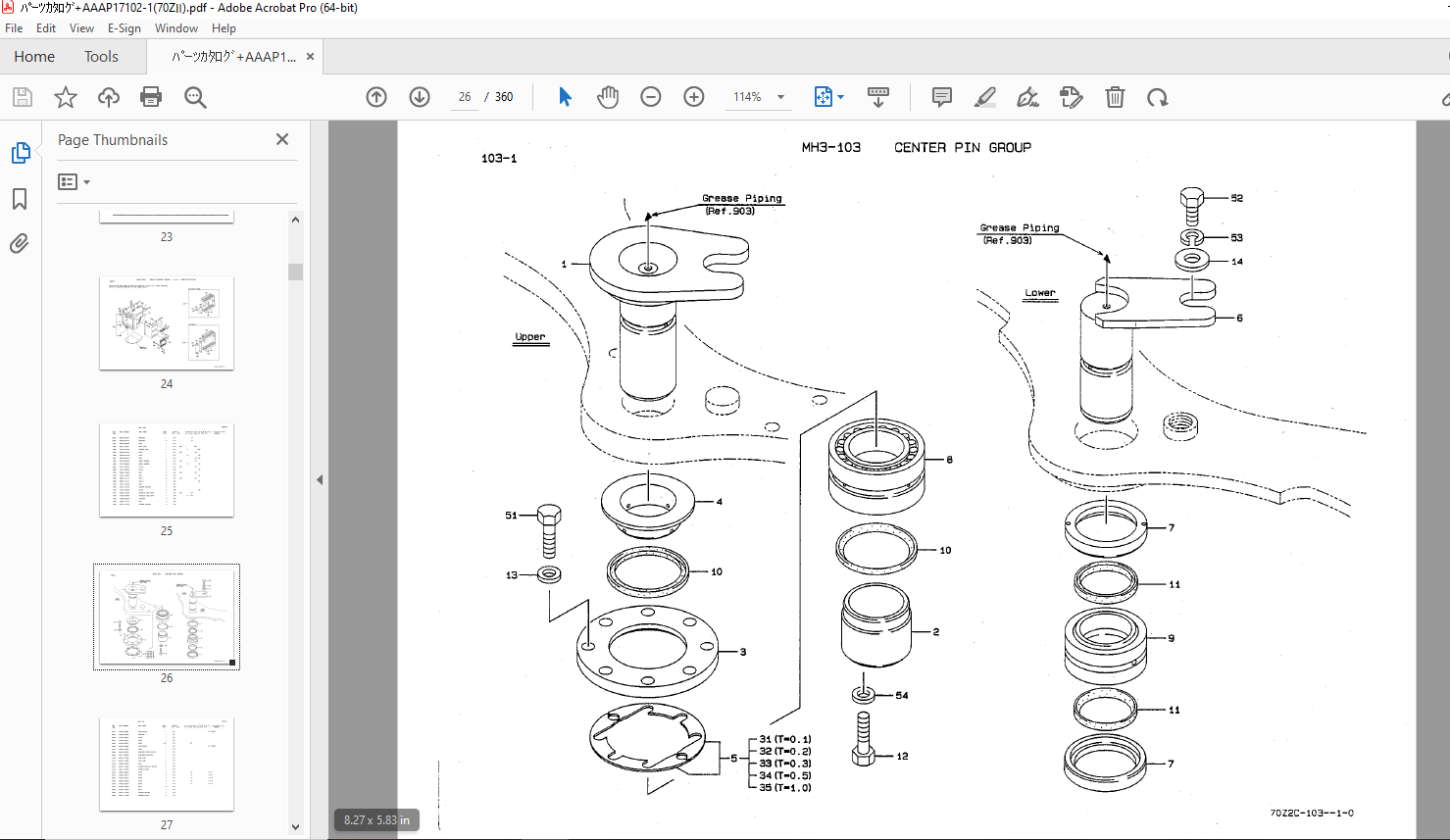The image size is (1450, 840).
Task: Close the open PDF document tab
Action: (311, 57)
